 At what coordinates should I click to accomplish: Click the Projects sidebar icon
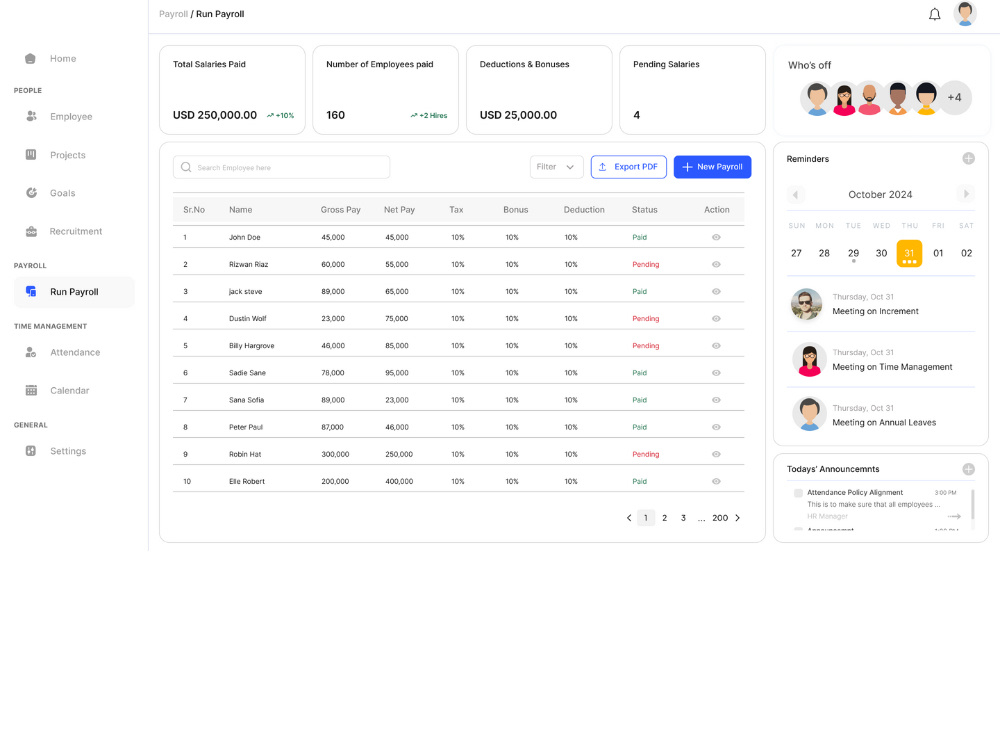pos(31,154)
